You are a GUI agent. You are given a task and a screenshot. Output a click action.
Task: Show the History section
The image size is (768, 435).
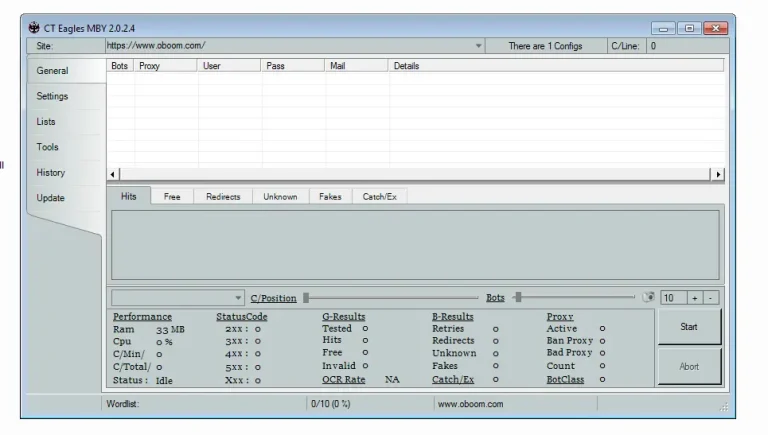pyautogui.click(x=50, y=172)
